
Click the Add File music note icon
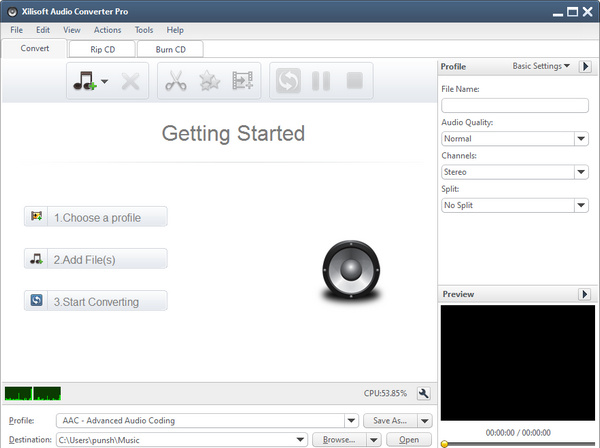[x=83, y=81]
